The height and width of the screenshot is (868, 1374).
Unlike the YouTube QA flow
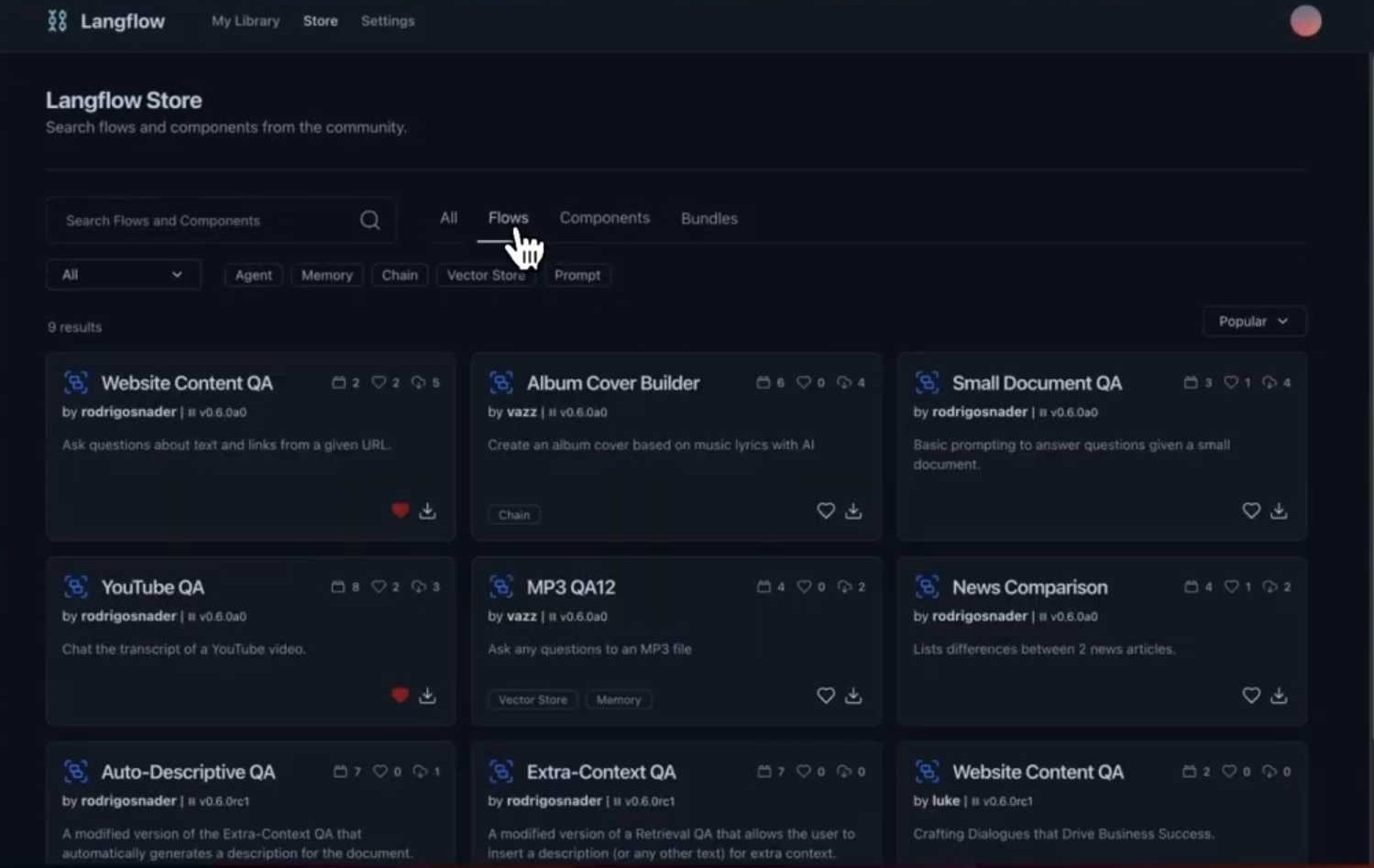[400, 696]
